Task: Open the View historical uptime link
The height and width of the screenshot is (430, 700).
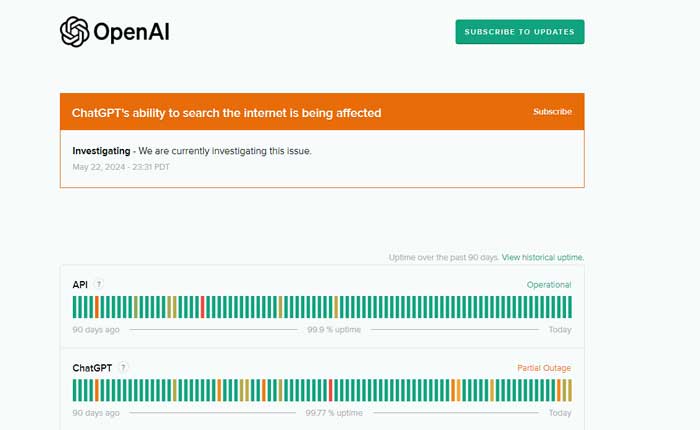Action: coord(542,257)
